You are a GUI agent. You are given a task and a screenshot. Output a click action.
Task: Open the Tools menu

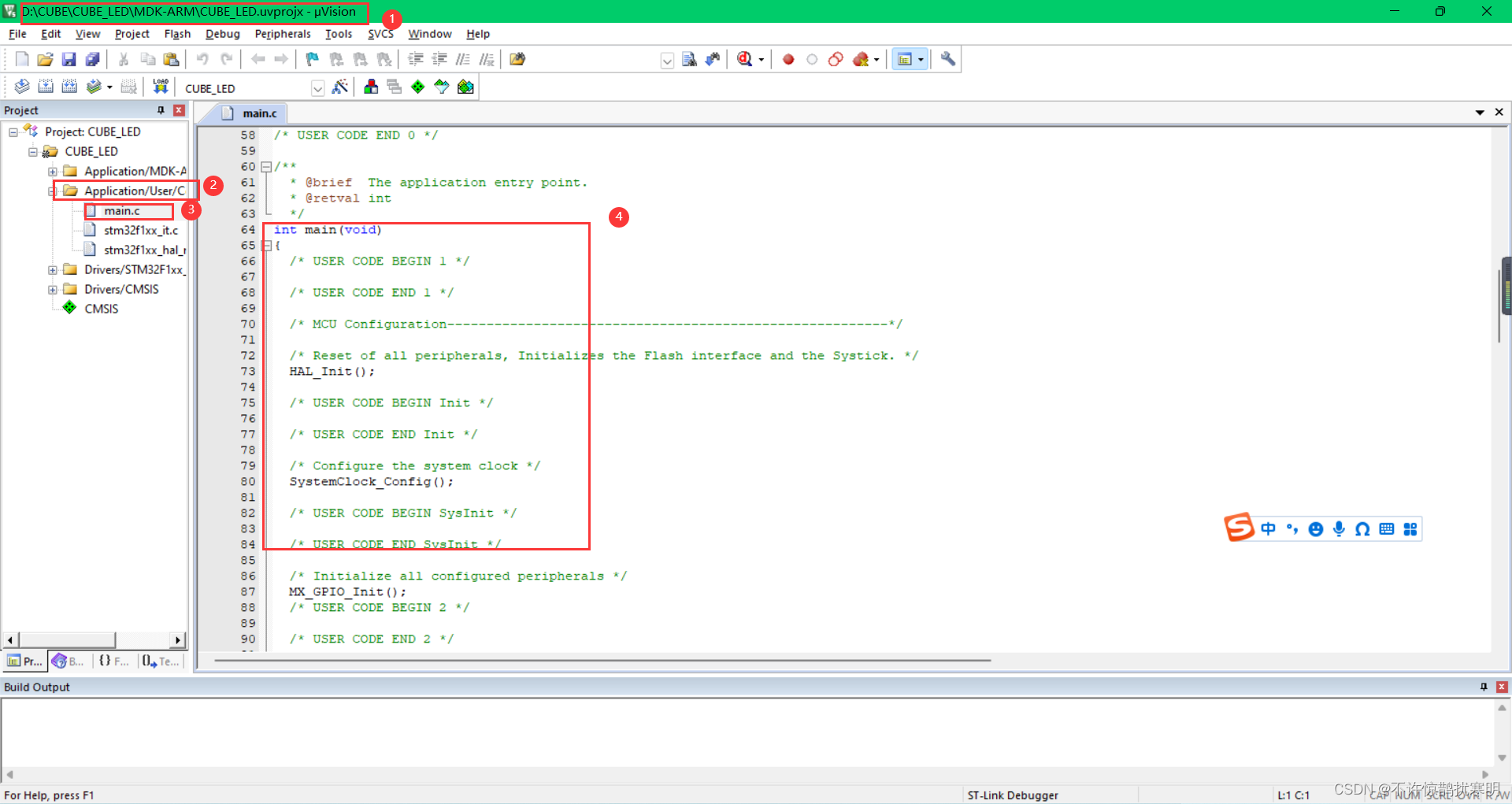tap(339, 34)
